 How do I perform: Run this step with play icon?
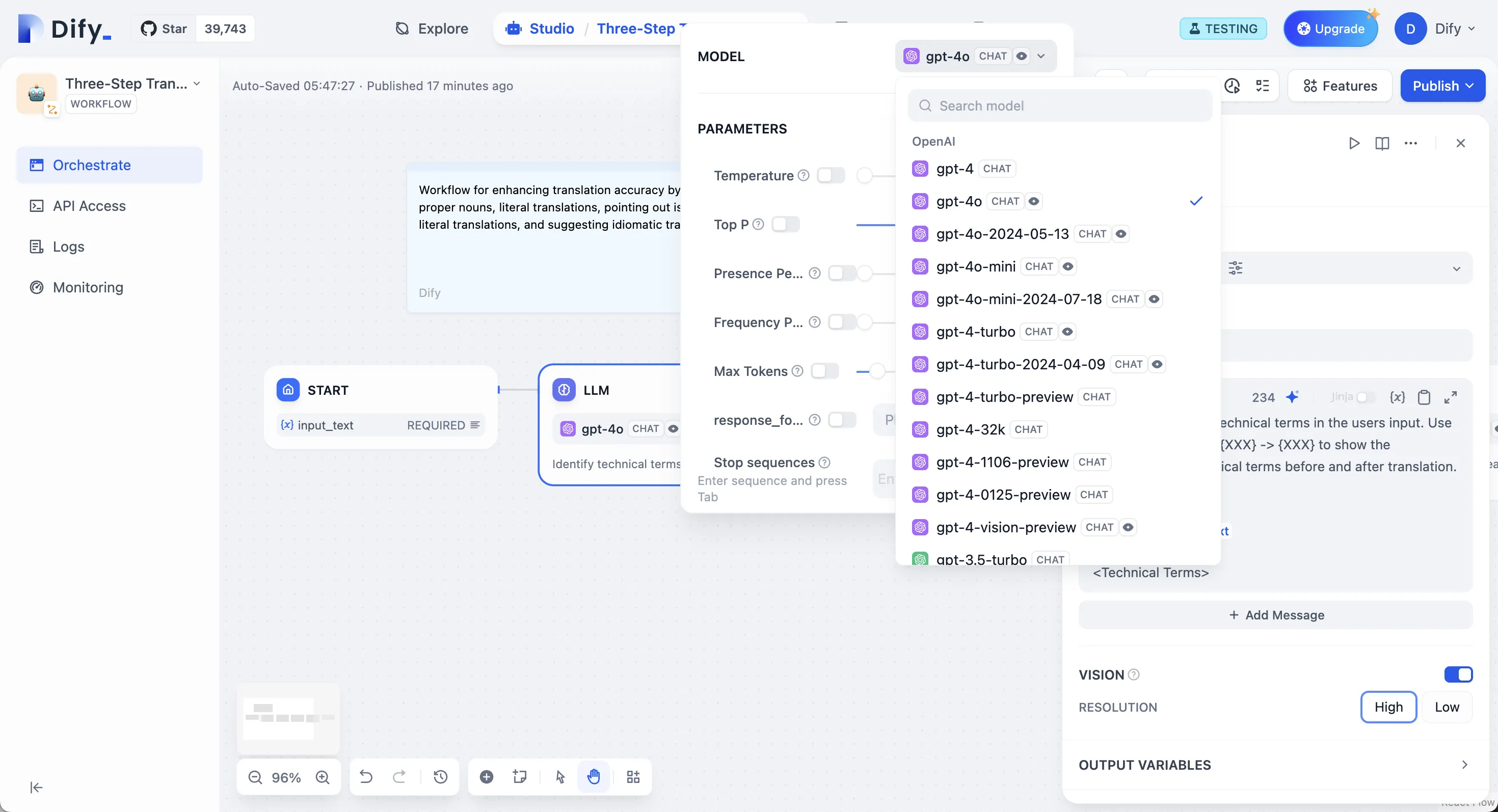tap(1354, 143)
